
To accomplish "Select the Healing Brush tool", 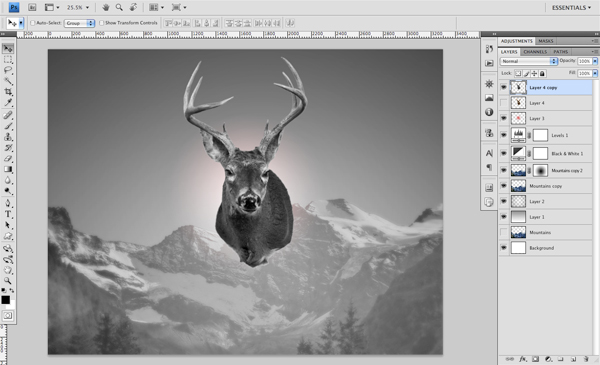I will pos(8,115).
